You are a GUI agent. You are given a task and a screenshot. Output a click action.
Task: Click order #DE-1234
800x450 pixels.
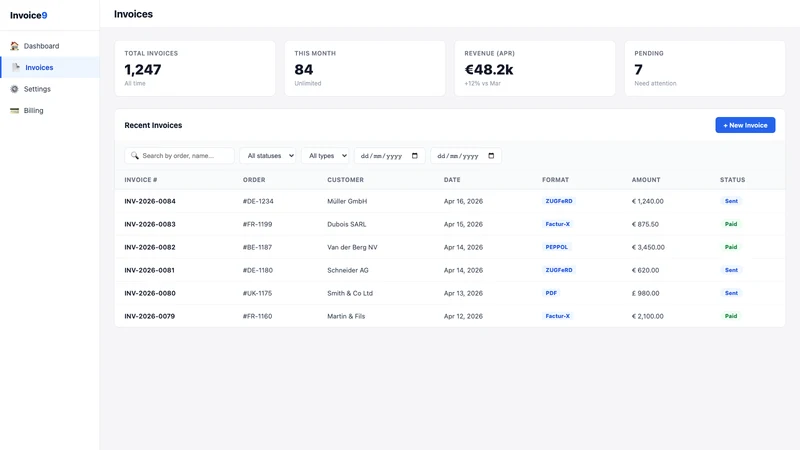pyautogui.click(x=258, y=201)
